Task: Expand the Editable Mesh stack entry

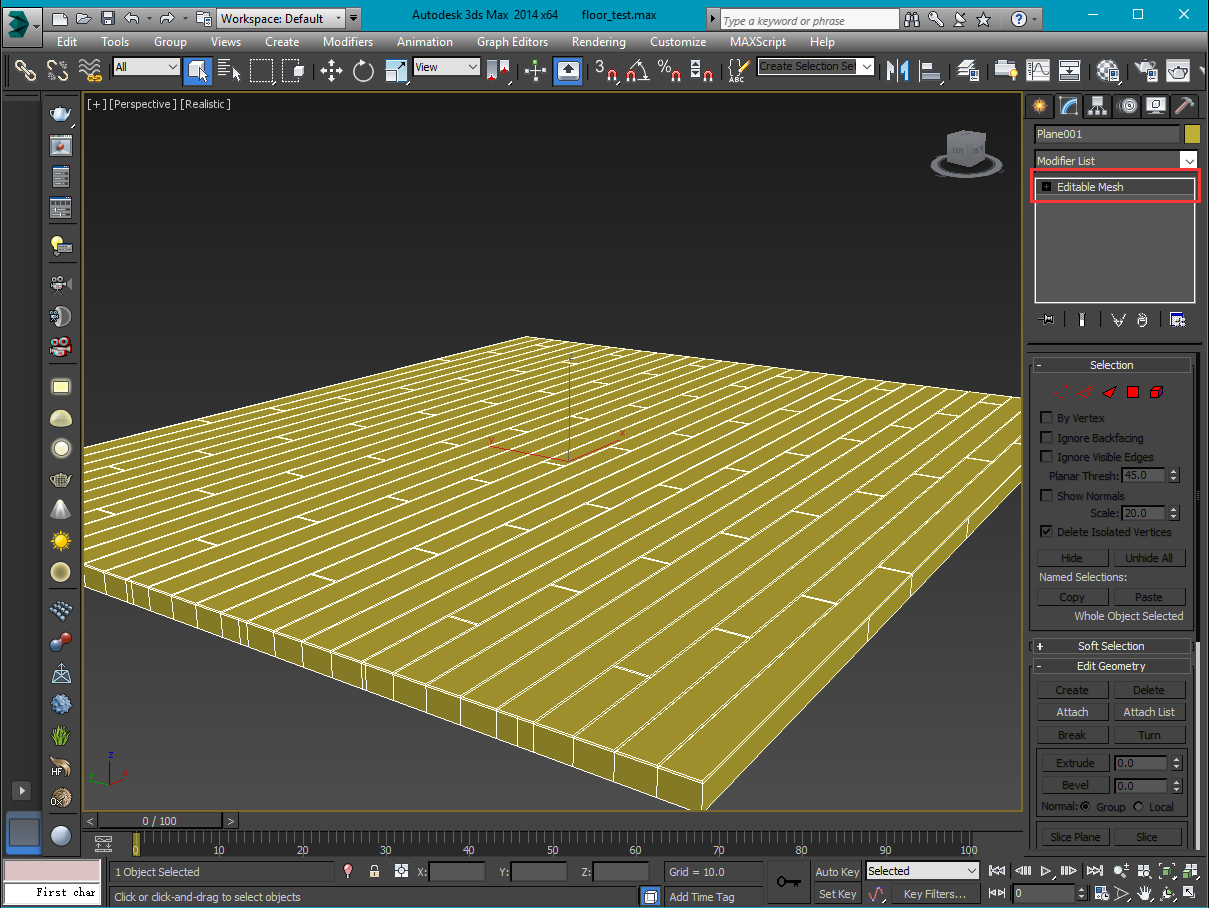Action: 1047,187
